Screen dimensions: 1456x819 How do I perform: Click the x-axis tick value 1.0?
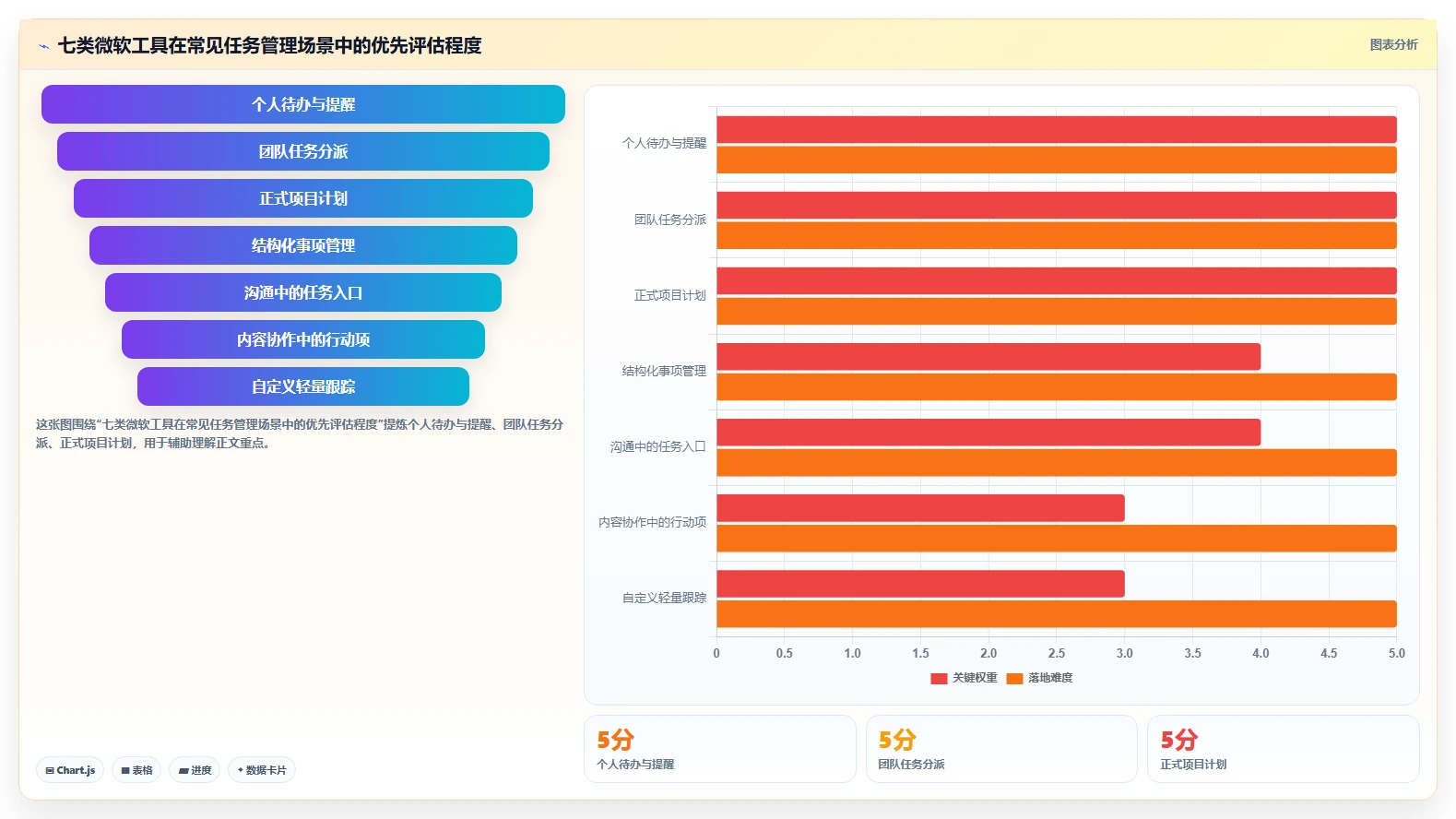tap(853, 653)
